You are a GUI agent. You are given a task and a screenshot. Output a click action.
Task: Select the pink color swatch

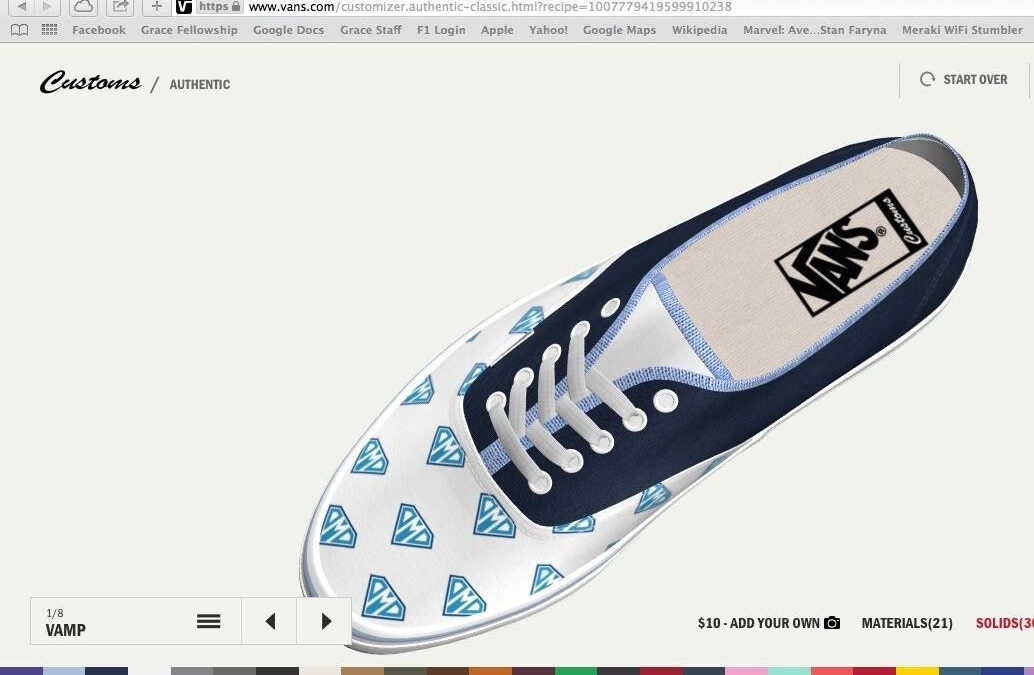[746, 671]
